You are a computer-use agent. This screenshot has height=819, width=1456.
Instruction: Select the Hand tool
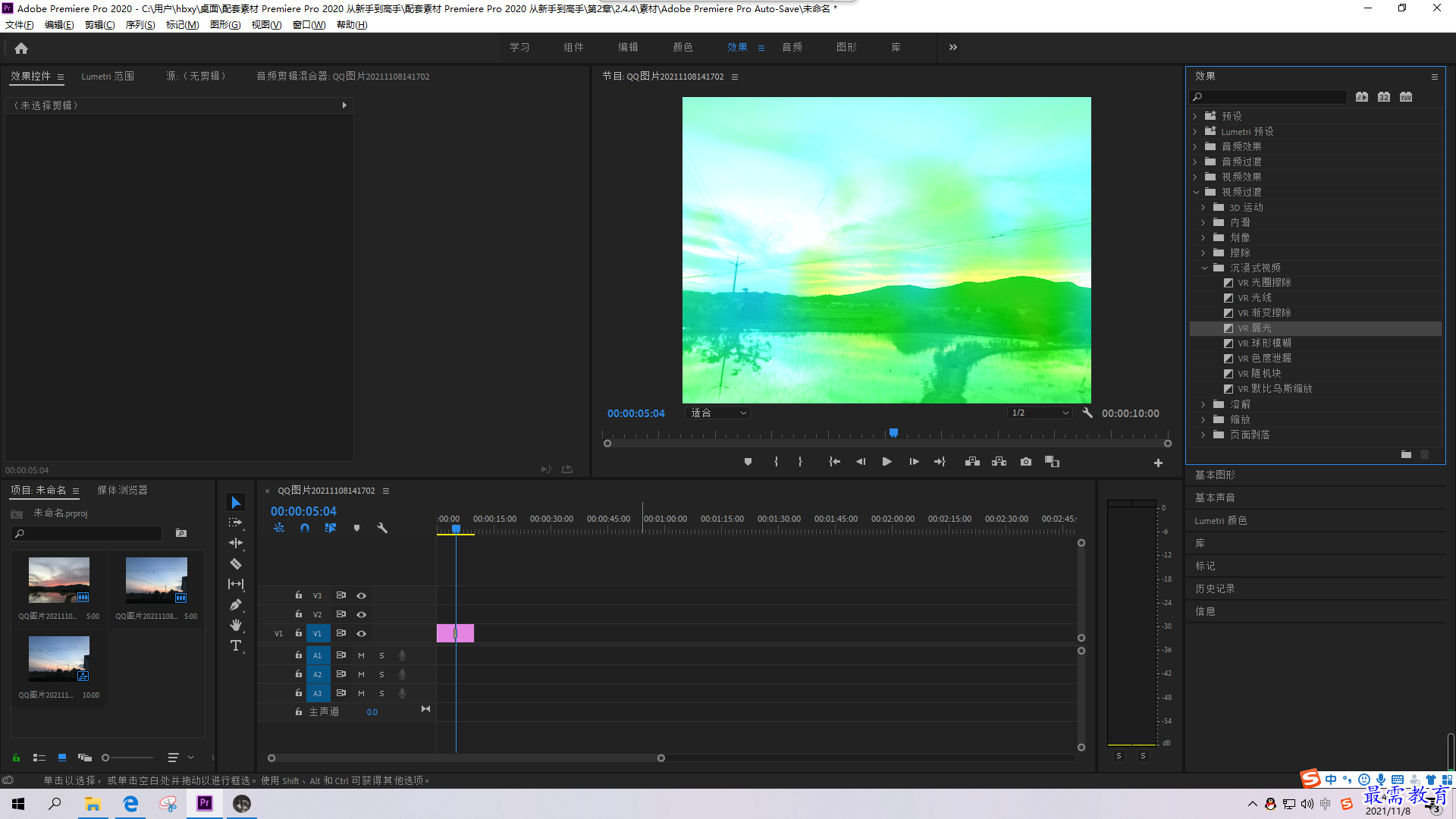236,625
